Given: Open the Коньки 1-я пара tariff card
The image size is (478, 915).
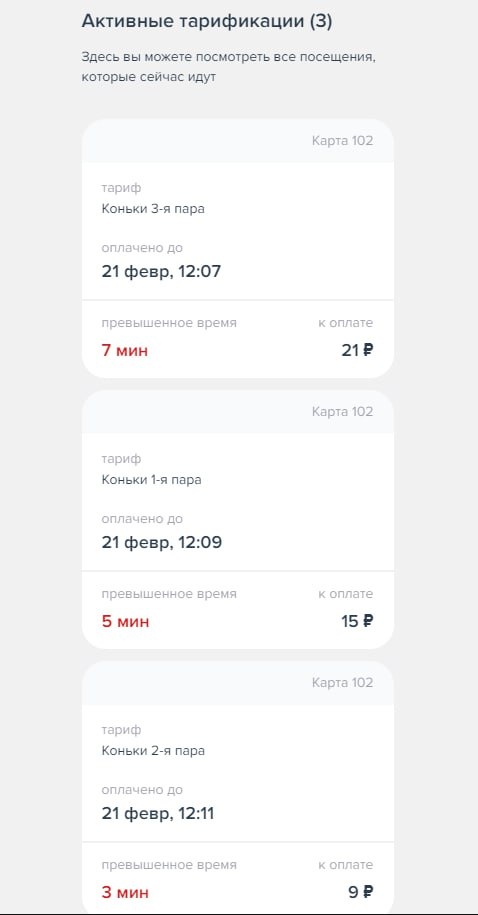Looking at the screenshot, I should [238, 519].
